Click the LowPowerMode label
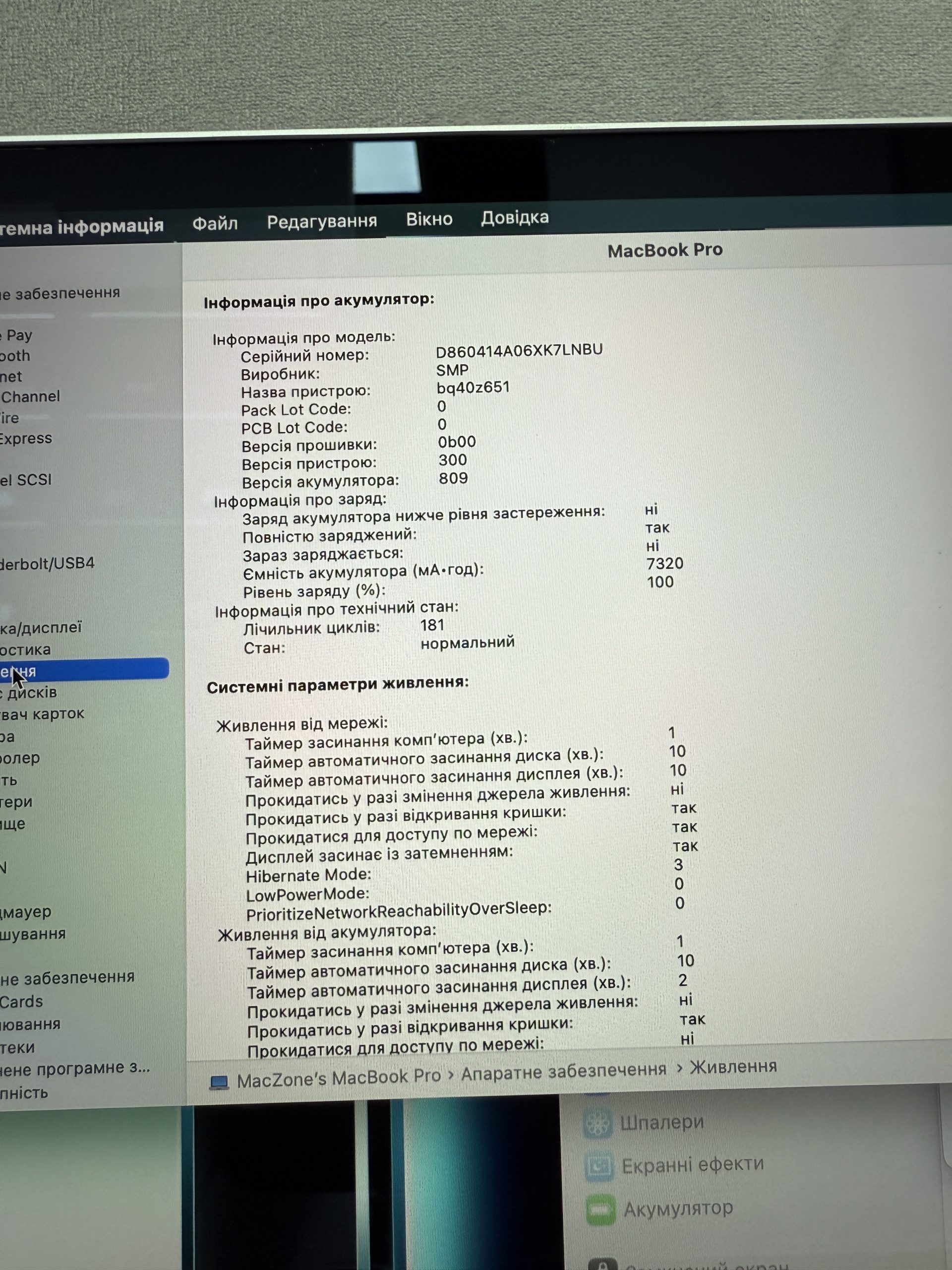Viewport: 952px width, 1270px height. [x=307, y=894]
